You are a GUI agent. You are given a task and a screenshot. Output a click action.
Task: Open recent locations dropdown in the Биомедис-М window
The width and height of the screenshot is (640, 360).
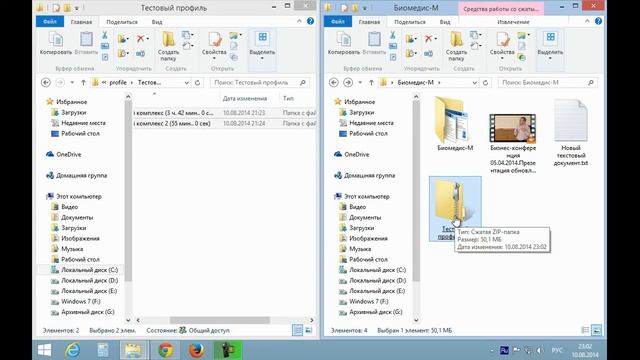[360, 82]
